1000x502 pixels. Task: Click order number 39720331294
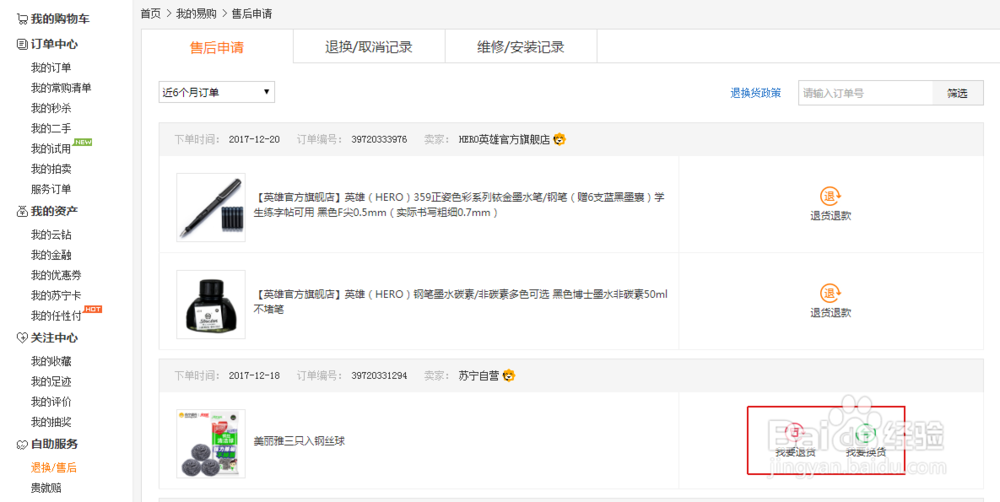click(x=379, y=376)
